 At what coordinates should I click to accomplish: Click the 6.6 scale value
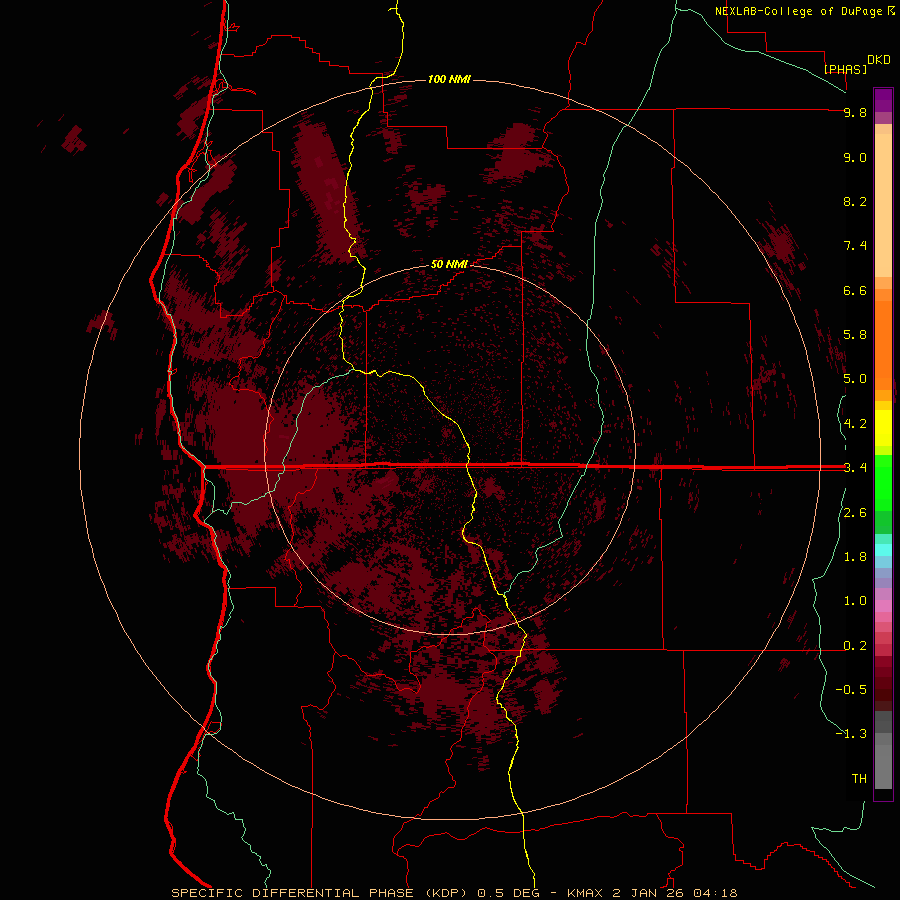tap(855, 290)
